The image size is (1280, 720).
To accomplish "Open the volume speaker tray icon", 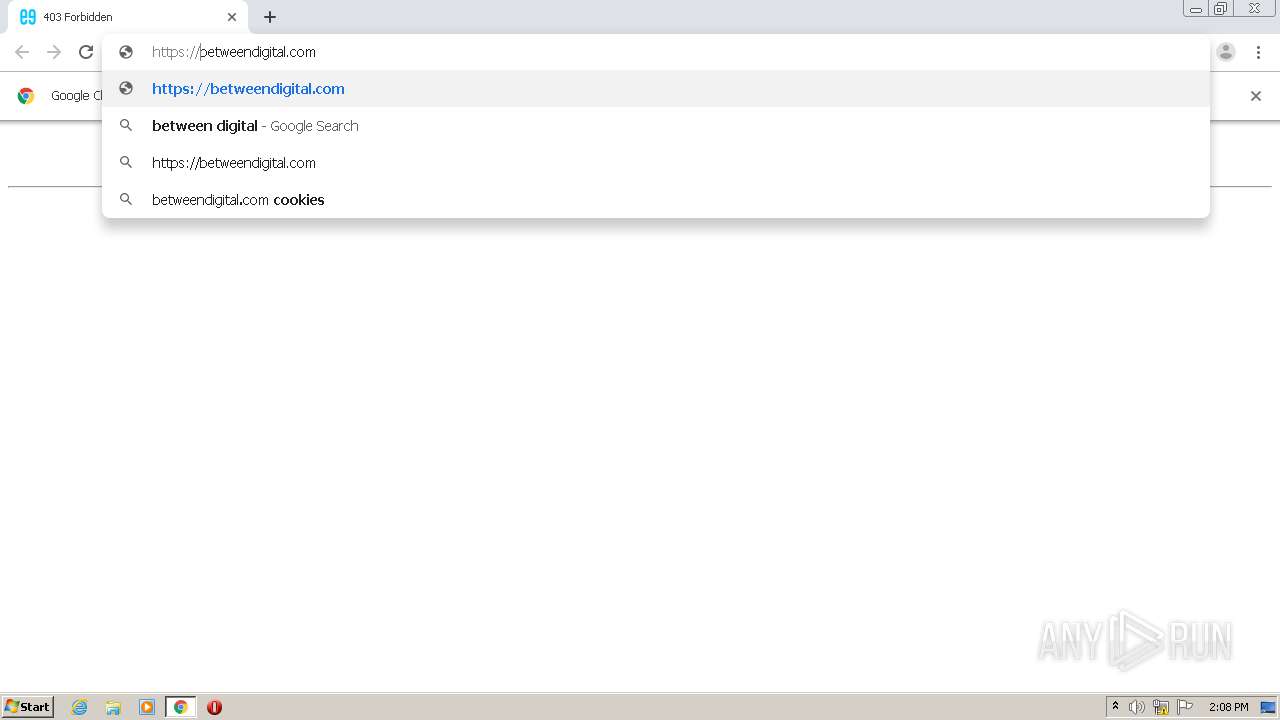I will point(1137,707).
